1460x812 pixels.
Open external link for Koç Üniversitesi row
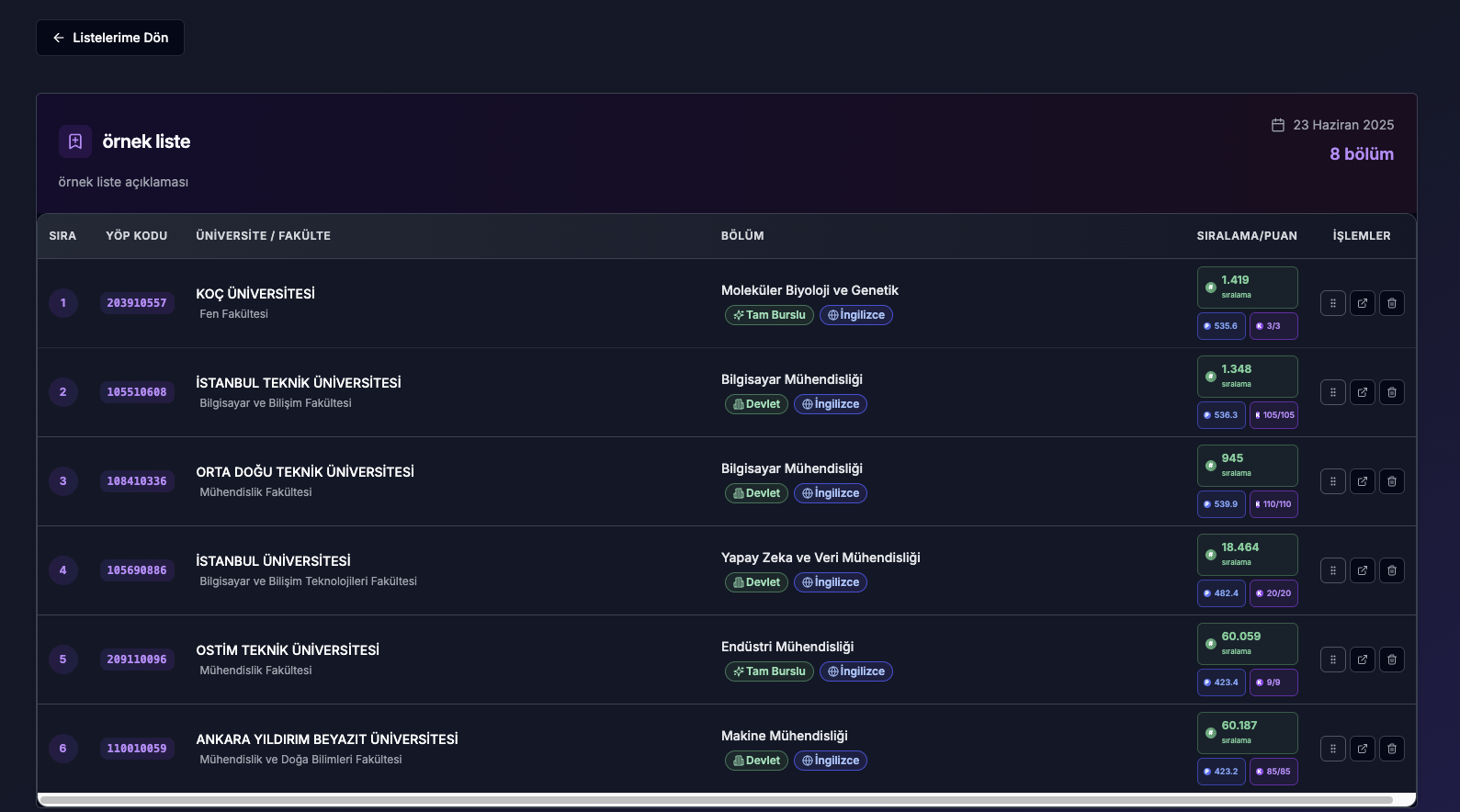click(x=1363, y=303)
